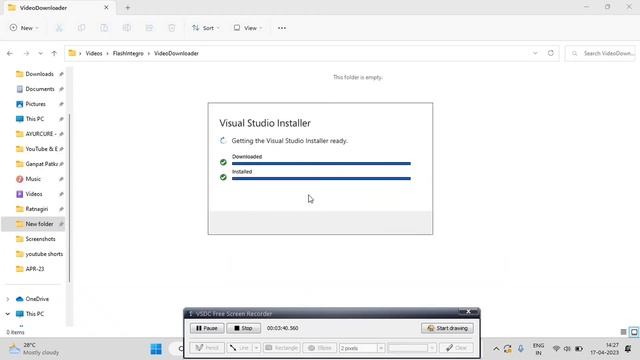Stop the VSDC screen recording
640x360 pixels.
pos(244,328)
